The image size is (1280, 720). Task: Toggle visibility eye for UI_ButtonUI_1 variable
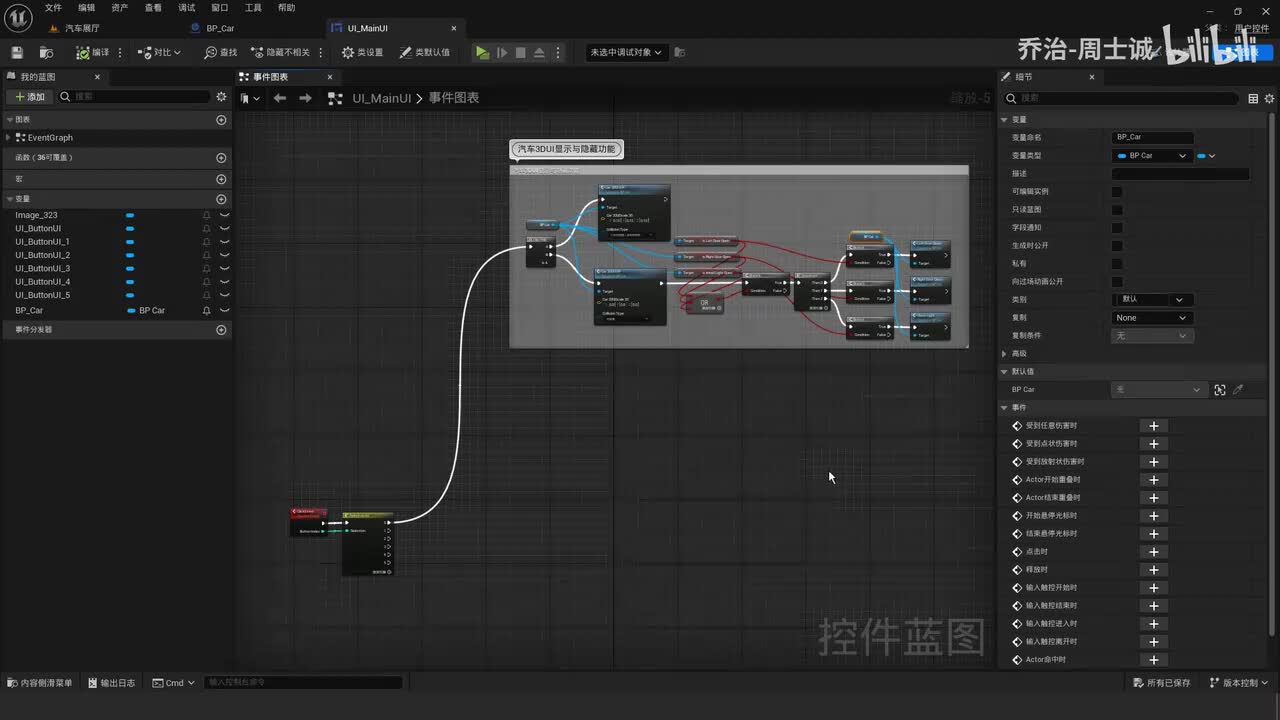[224, 242]
